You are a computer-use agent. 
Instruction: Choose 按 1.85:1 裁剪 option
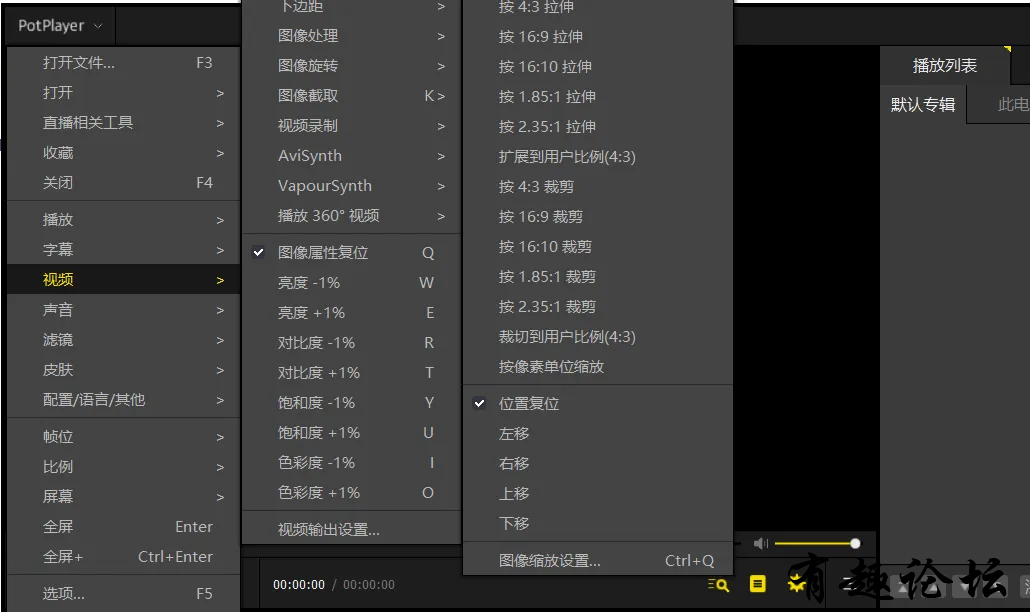tap(598, 276)
